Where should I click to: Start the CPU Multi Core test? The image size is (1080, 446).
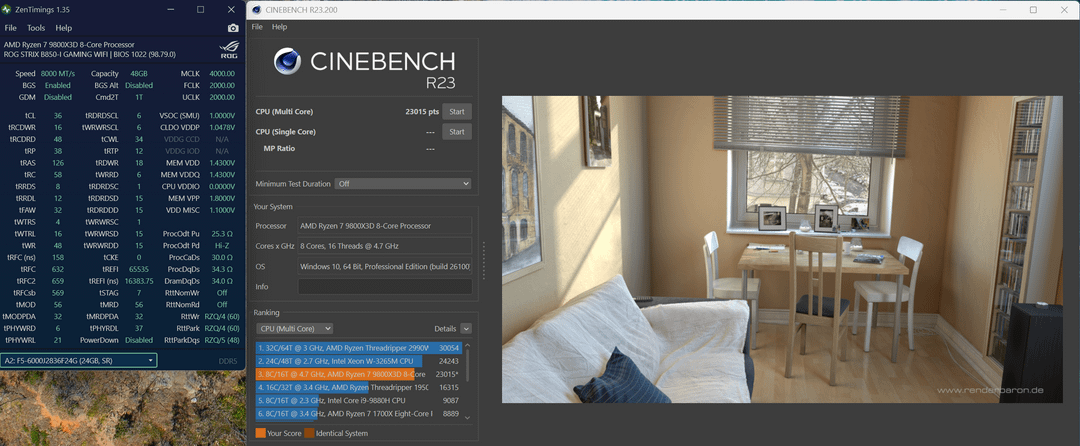tap(457, 112)
